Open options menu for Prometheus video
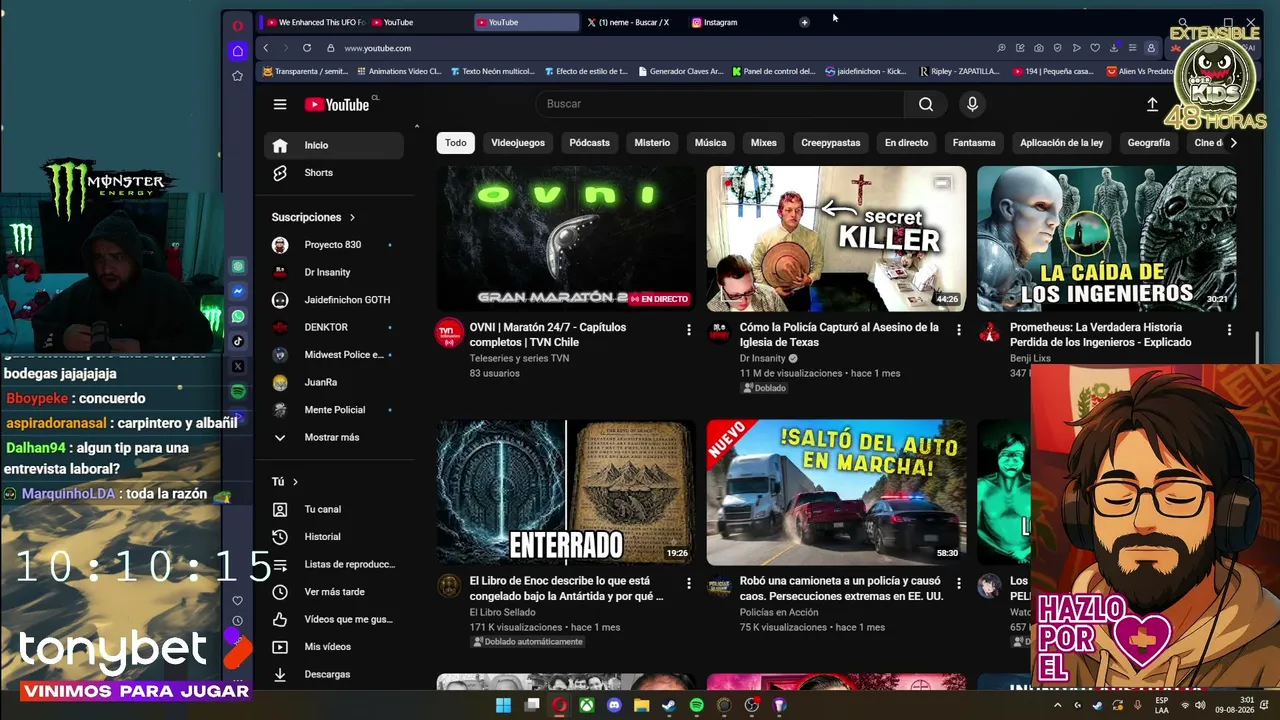 1229,330
